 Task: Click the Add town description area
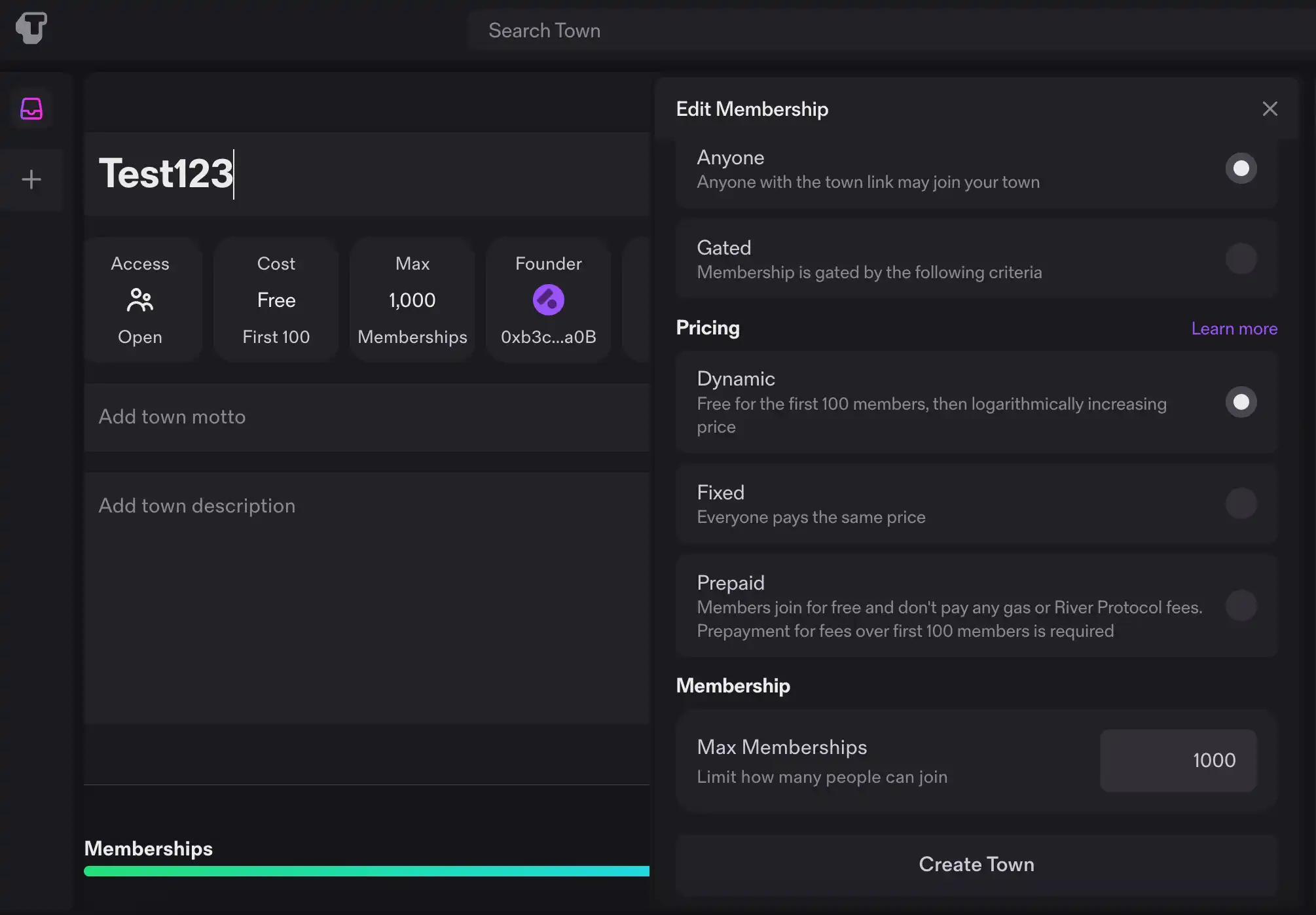coord(367,596)
